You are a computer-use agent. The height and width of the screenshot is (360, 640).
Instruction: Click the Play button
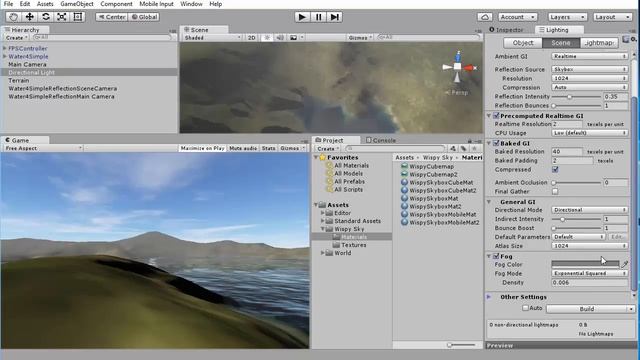click(302, 17)
